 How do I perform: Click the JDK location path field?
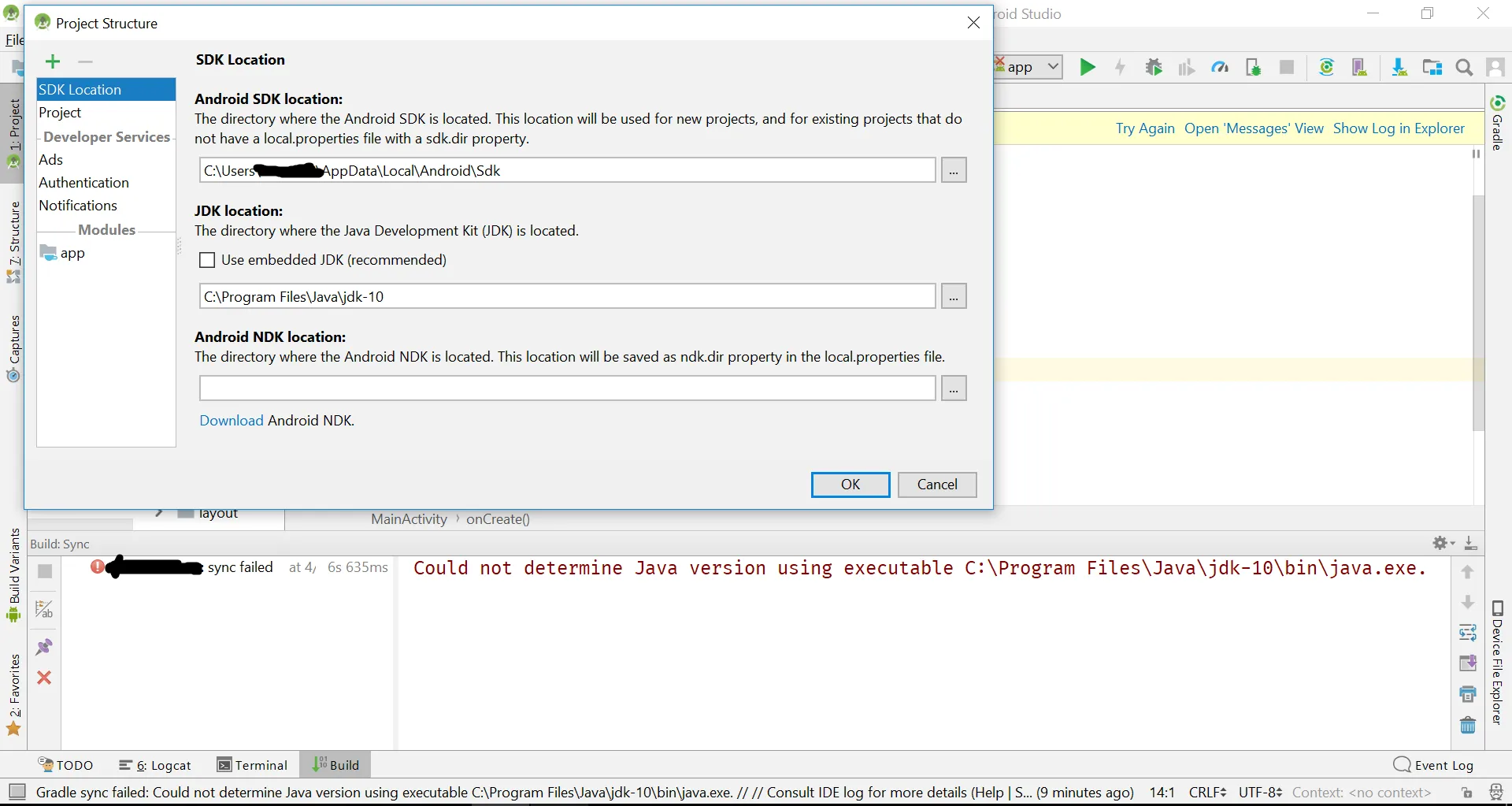tap(567, 296)
